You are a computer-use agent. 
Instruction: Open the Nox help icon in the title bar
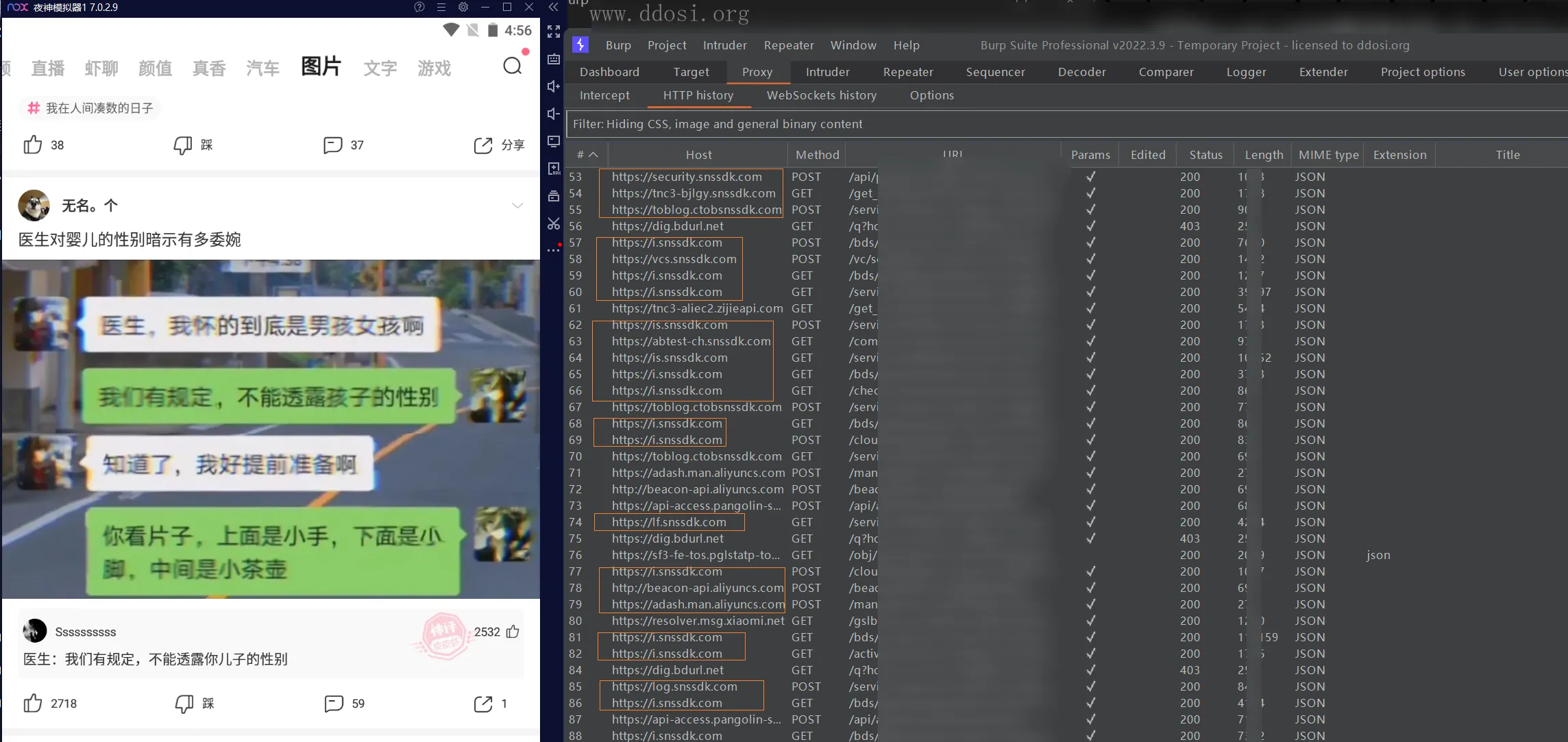pos(419,7)
